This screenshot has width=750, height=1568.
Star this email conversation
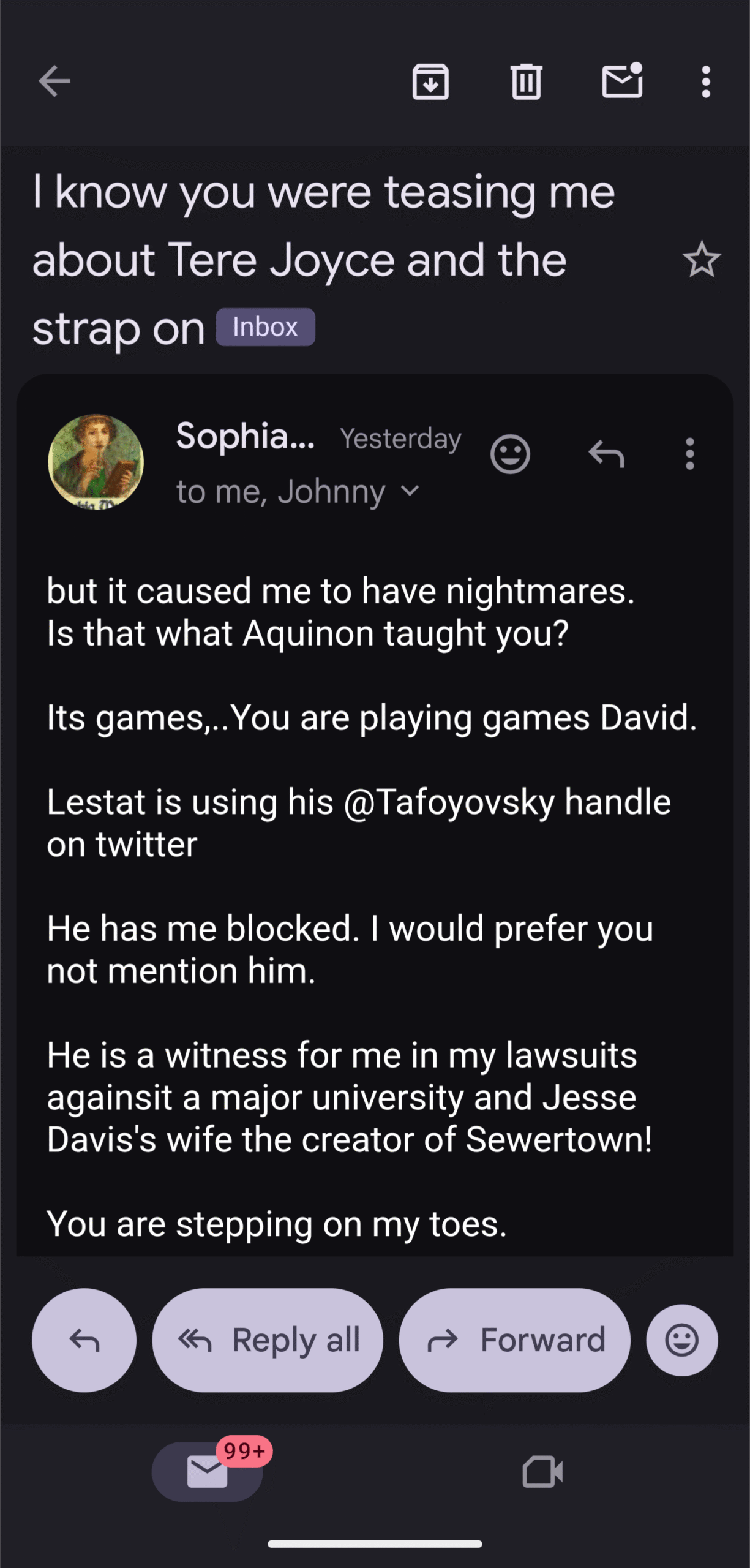(x=701, y=260)
